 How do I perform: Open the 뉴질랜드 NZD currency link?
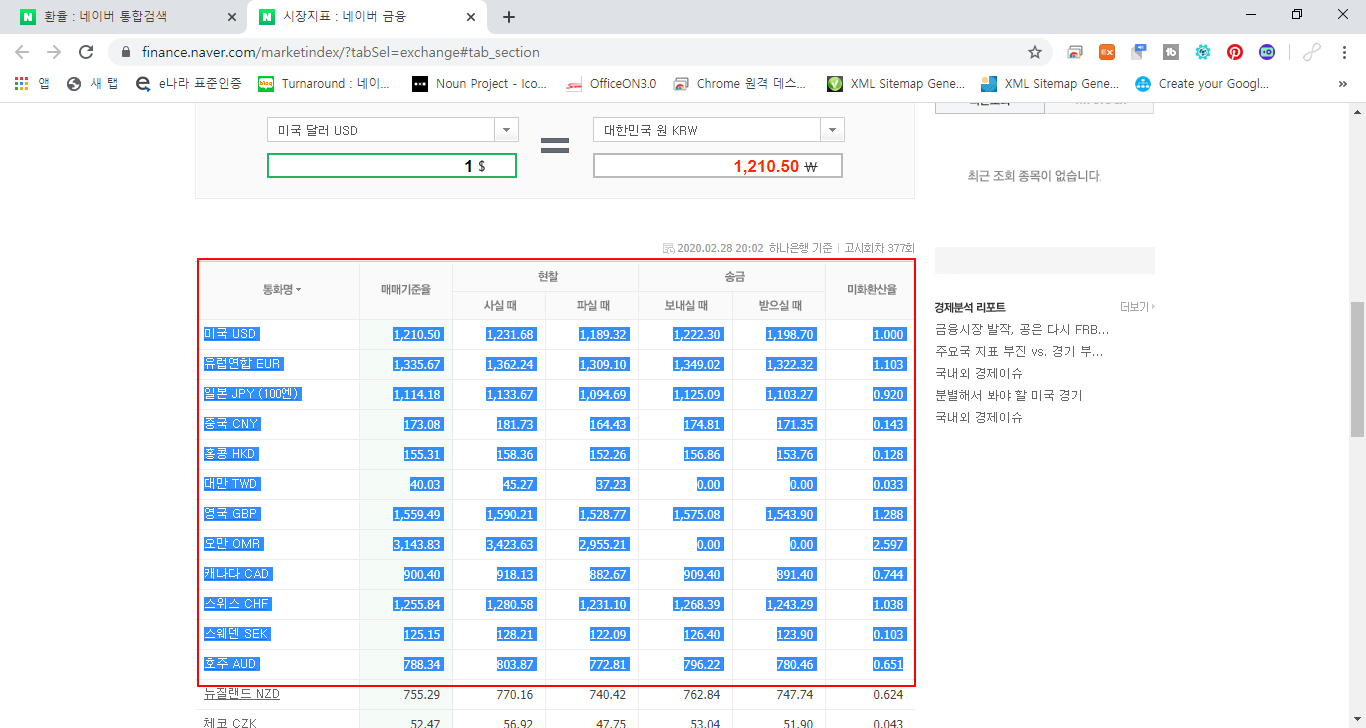point(242,694)
